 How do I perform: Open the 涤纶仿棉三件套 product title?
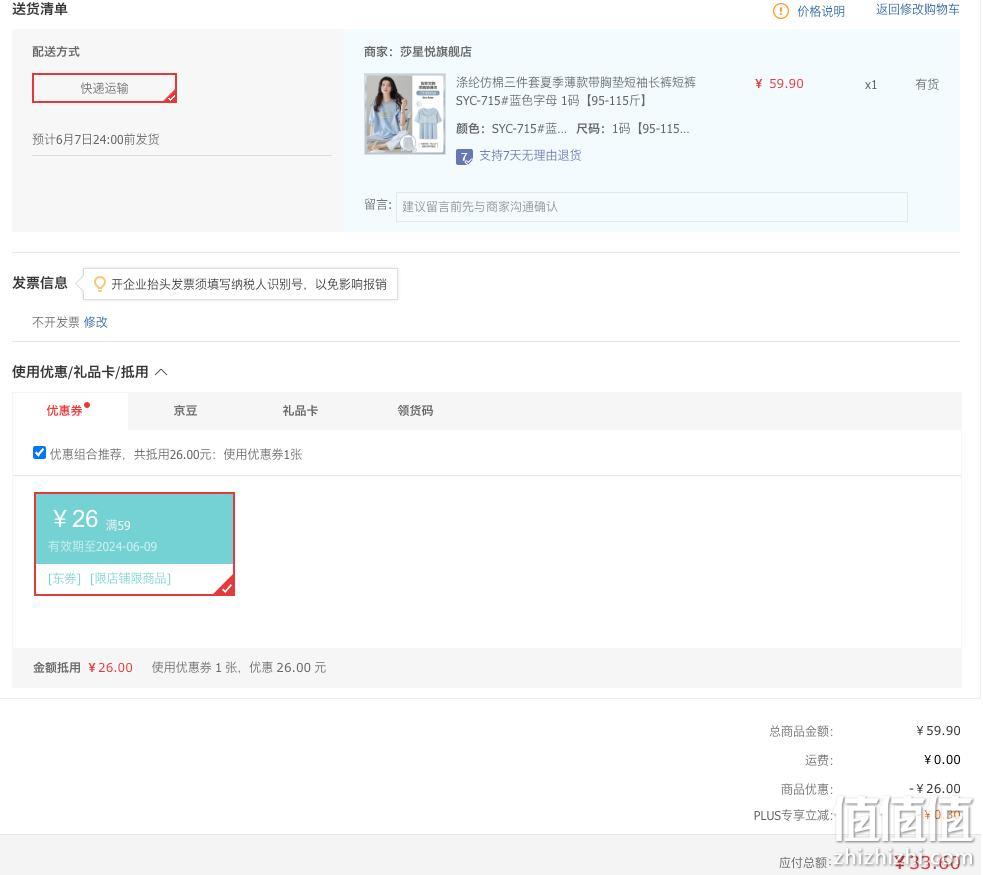click(576, 92)
